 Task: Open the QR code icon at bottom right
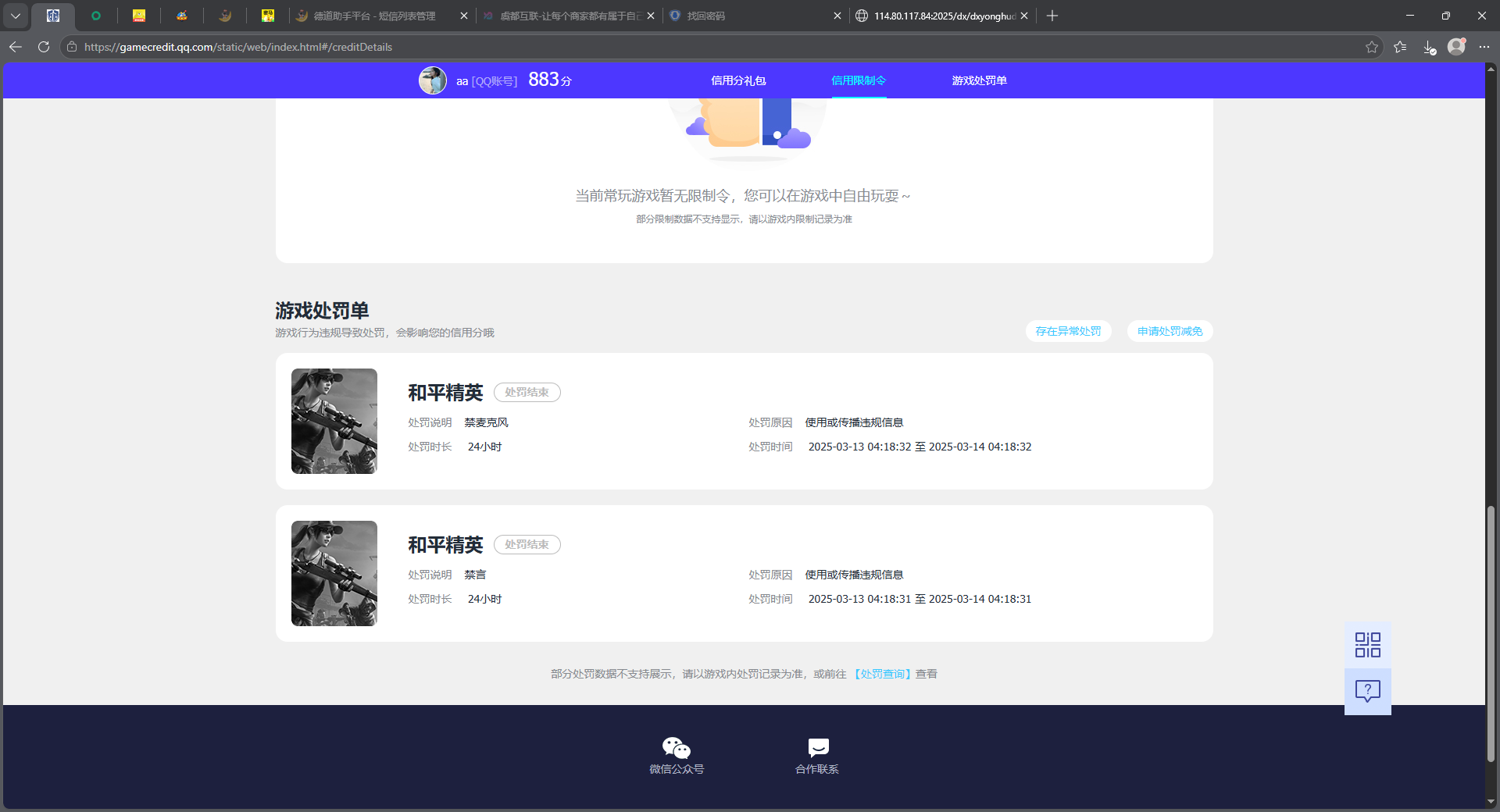click(x=1366, y=644)
